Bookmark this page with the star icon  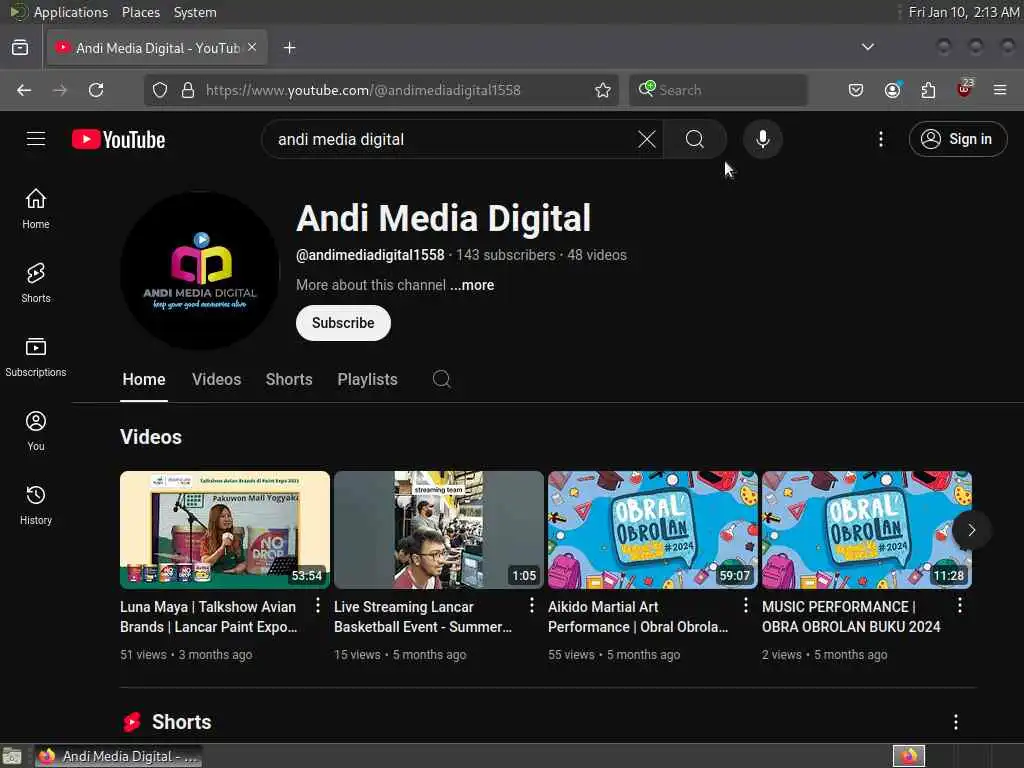click(x=603, y=90)
